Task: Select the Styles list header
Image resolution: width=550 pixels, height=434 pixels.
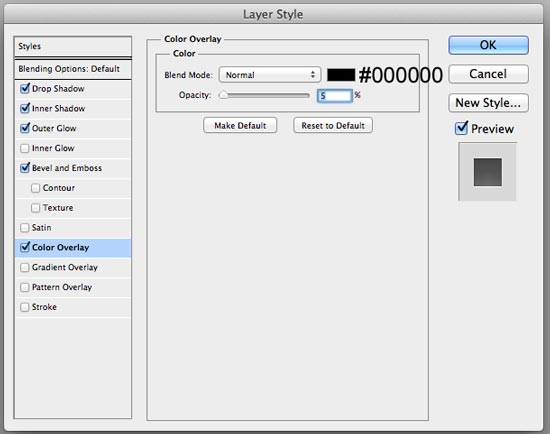Action: pos(73,46)
